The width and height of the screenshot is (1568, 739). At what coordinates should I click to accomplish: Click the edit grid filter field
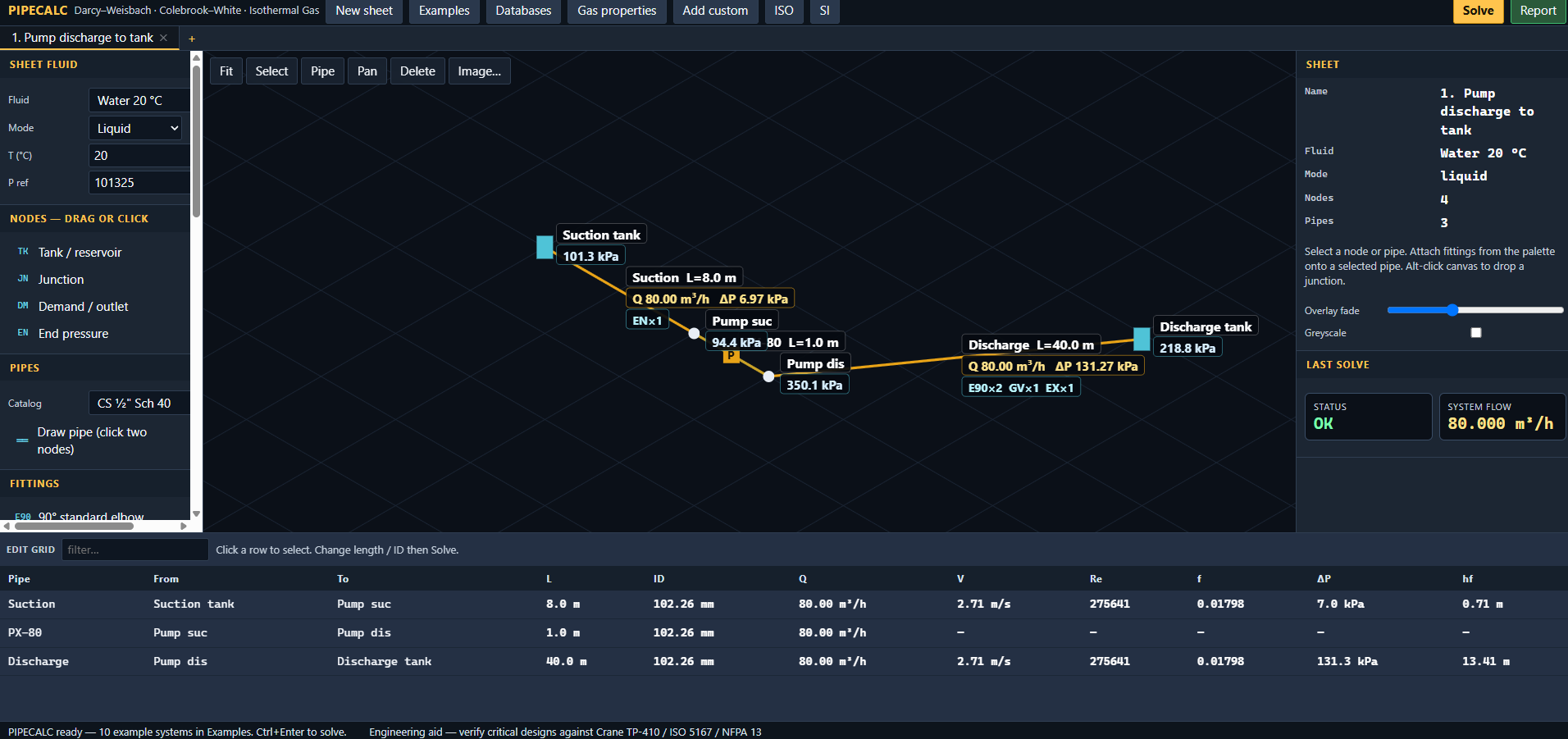(134, 550)
